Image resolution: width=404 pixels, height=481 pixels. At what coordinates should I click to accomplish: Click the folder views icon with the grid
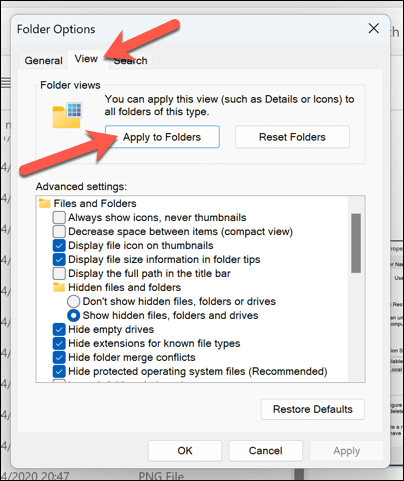point(67,115)
